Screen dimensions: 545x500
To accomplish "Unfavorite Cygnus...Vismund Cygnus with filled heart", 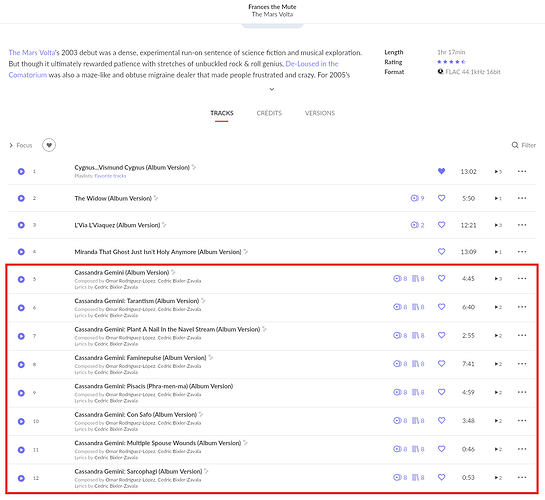I will (441, 171).
